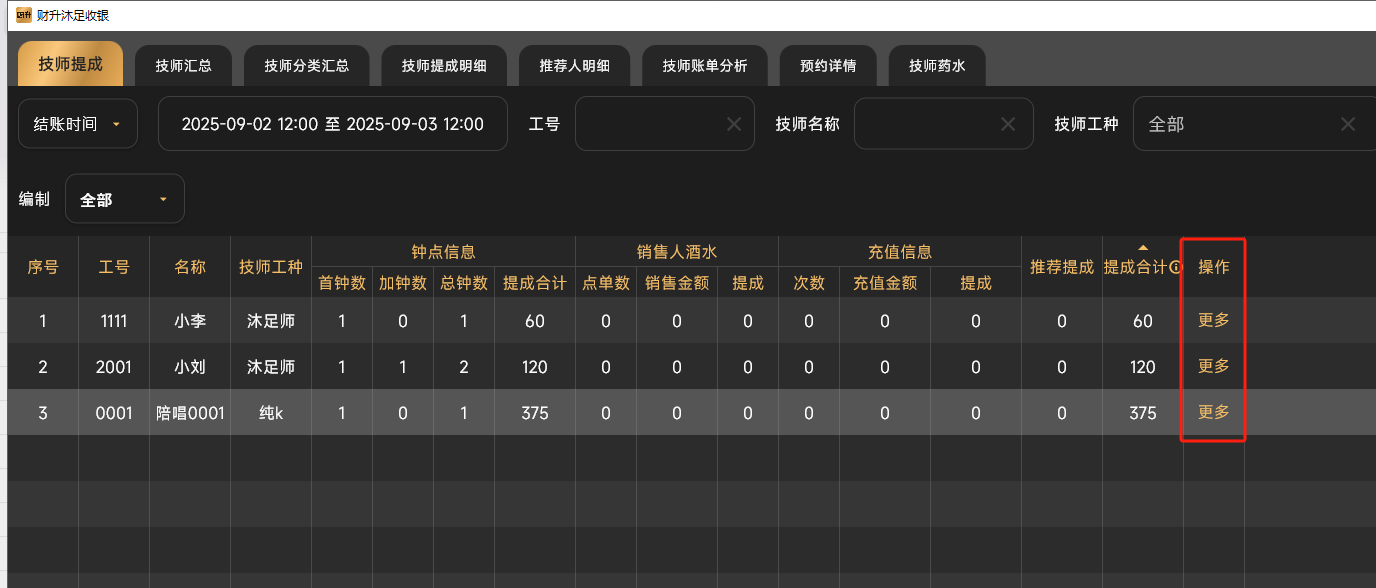Click the 名称 column header

click(x=190, y=267)
